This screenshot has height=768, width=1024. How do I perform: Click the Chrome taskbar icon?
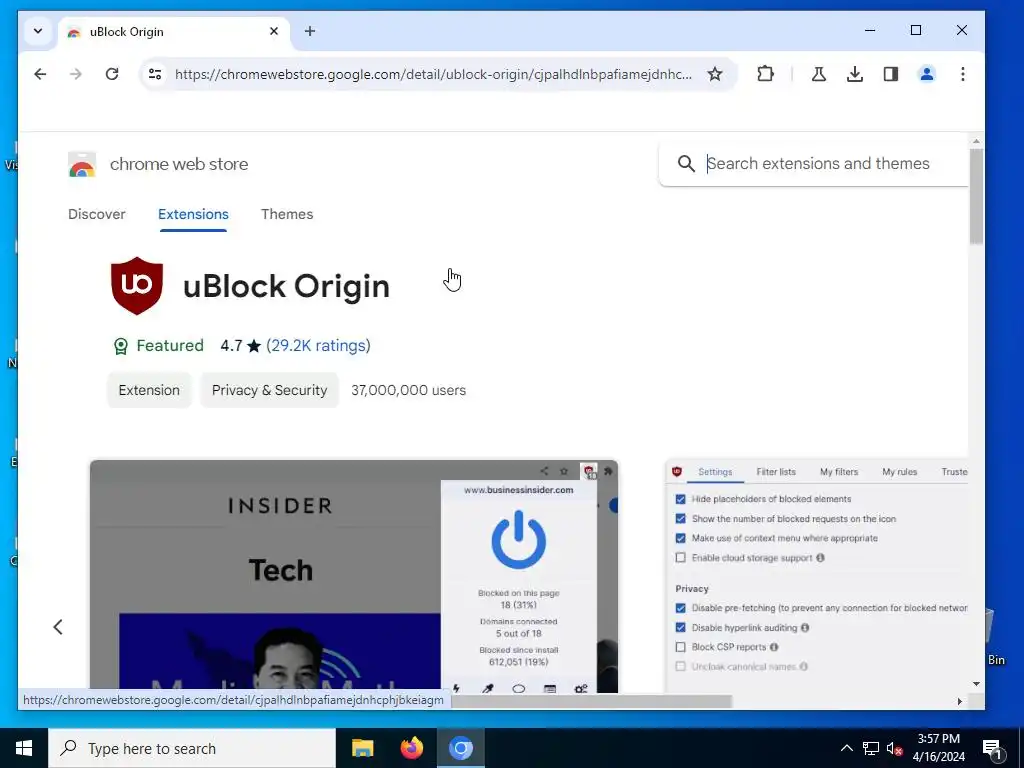coord(460,748)
